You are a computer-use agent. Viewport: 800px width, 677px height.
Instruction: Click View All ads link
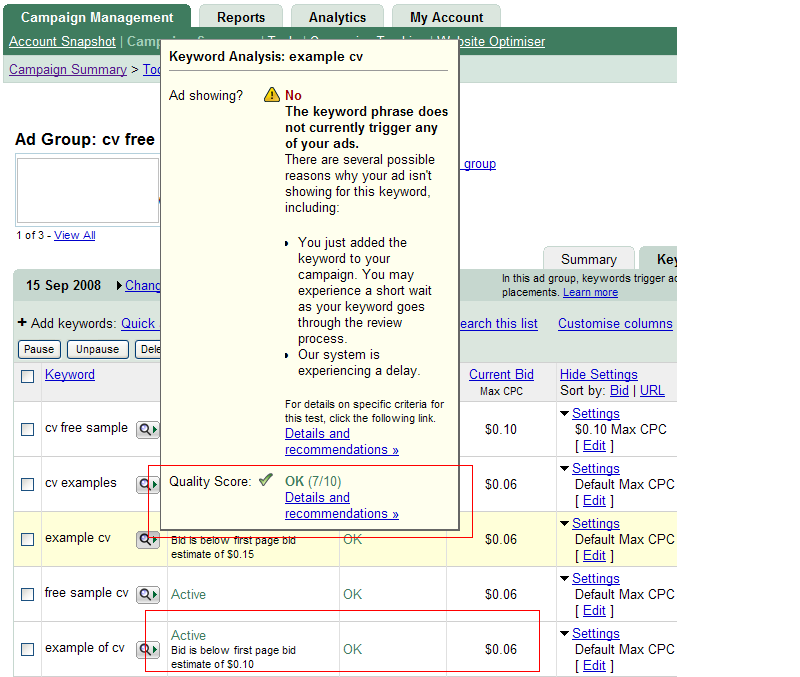pyautogui.click(x=74, y=235)
